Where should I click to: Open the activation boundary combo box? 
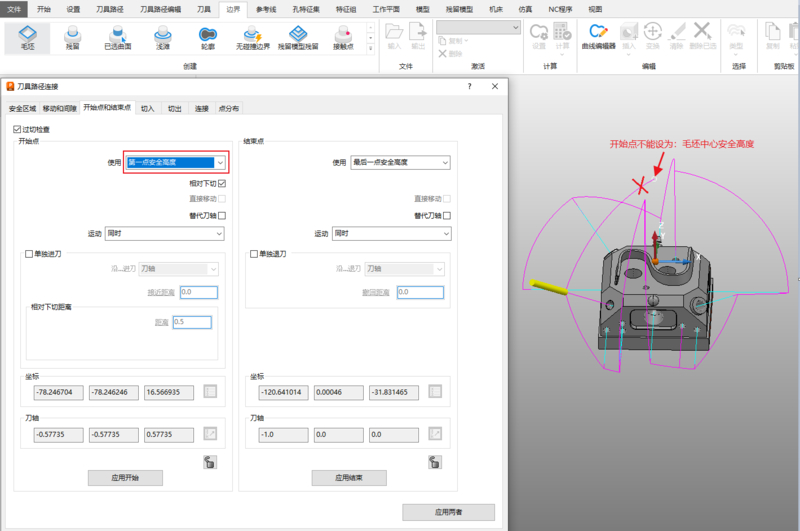point(478,27)
